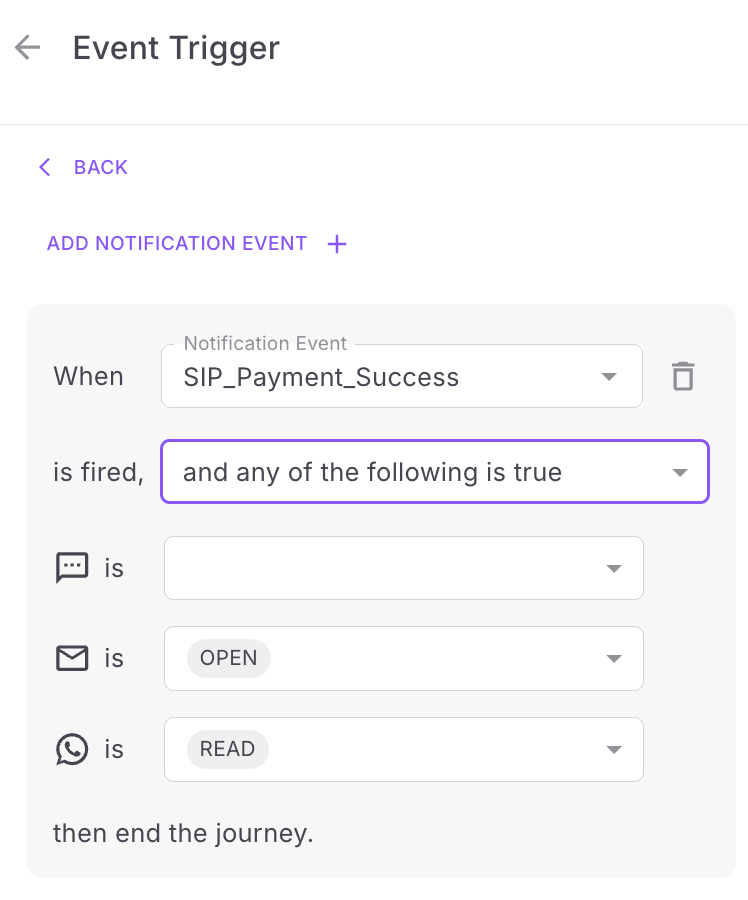Click the purple chevron next to BACK
This screenshot has height=900, width=748.
pos(45,167)
